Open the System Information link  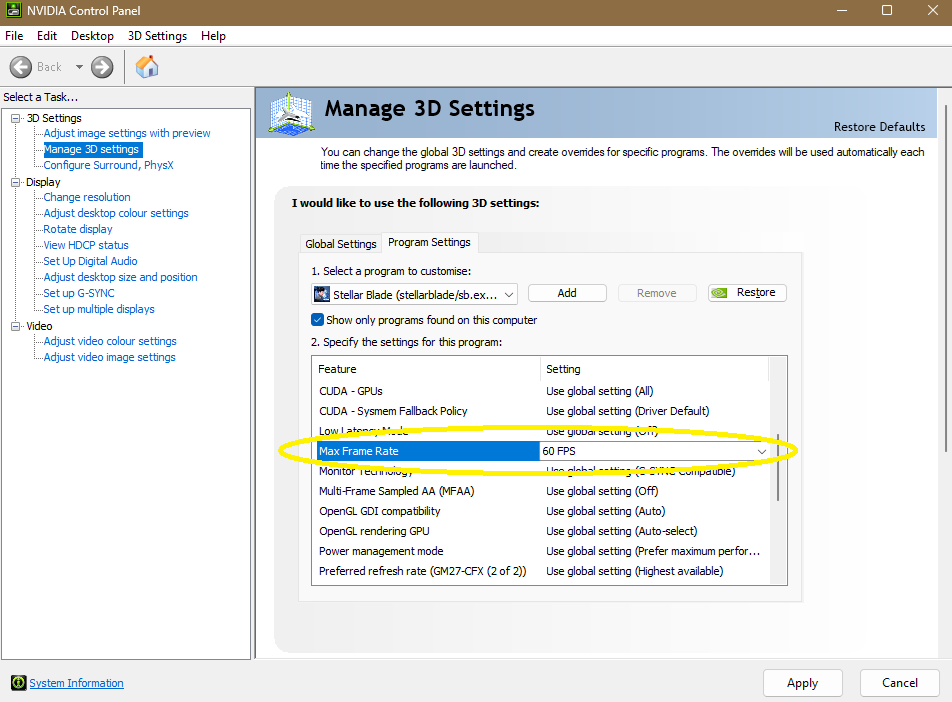point(76,683)
